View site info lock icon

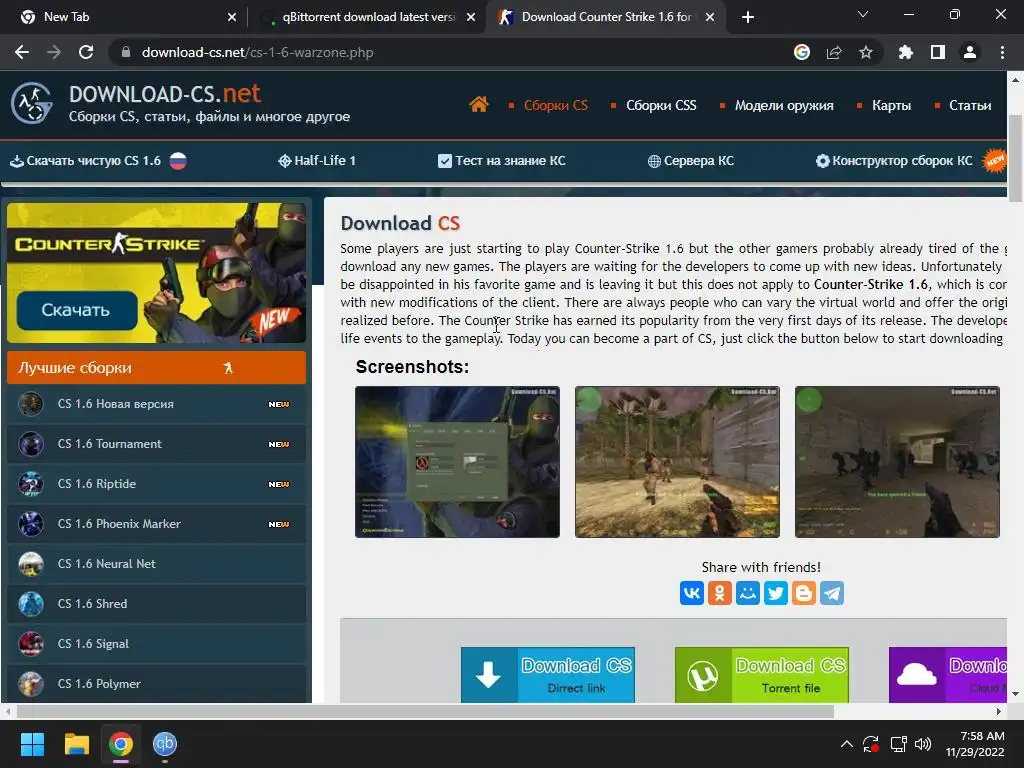coord(126,52)
